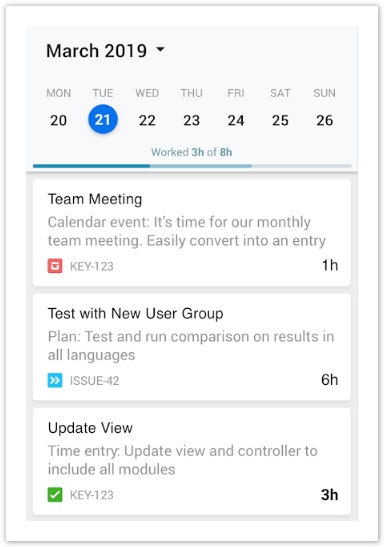Click the Worked 3h of 8h label
This screenshot has width=384, height=547.
coord(191,152)
